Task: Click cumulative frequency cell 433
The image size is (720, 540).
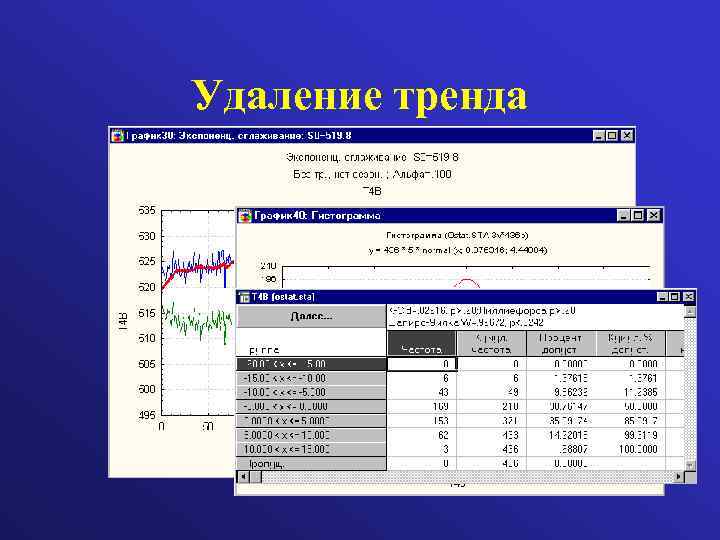Action: 492,435
